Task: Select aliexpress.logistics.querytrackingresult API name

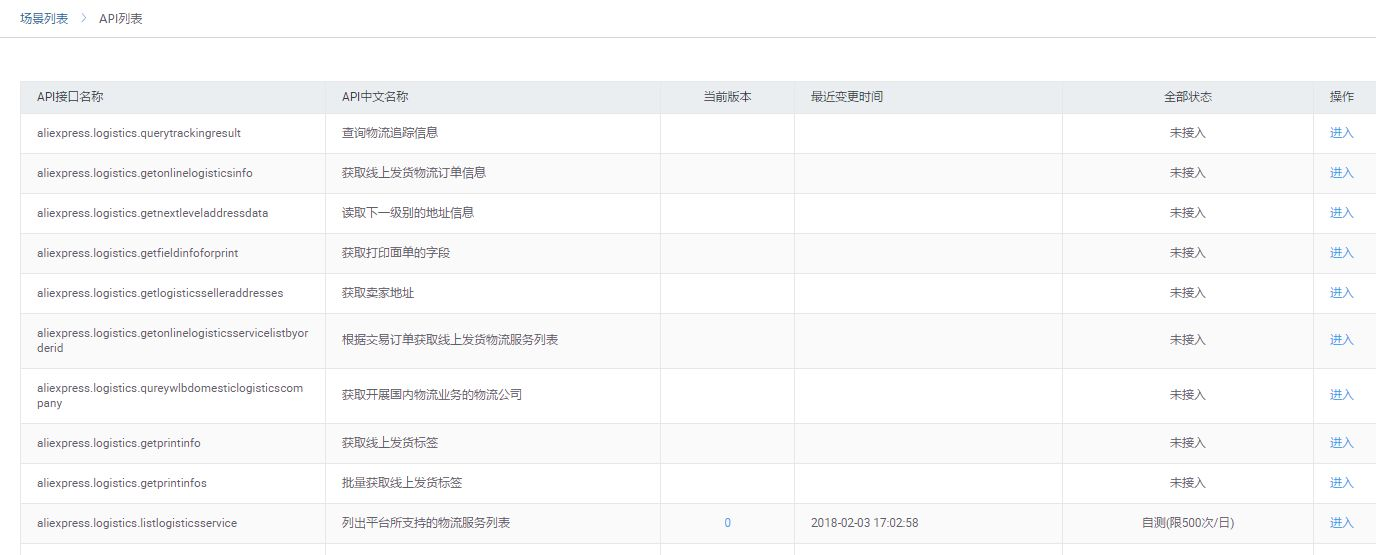Action: pos(139,133)
